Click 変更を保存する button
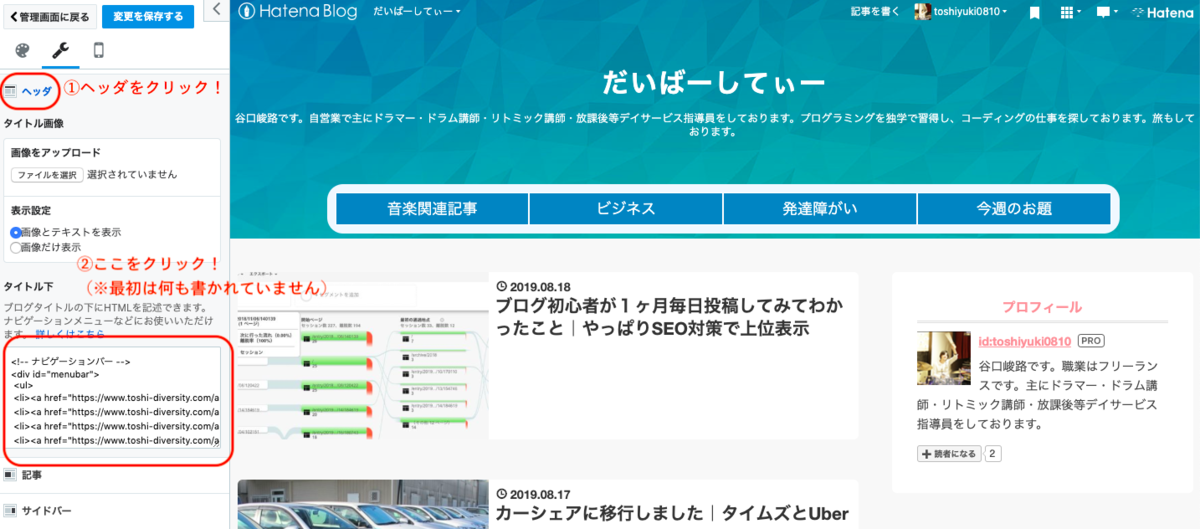Screen dimensions: 1200x529 148,17
